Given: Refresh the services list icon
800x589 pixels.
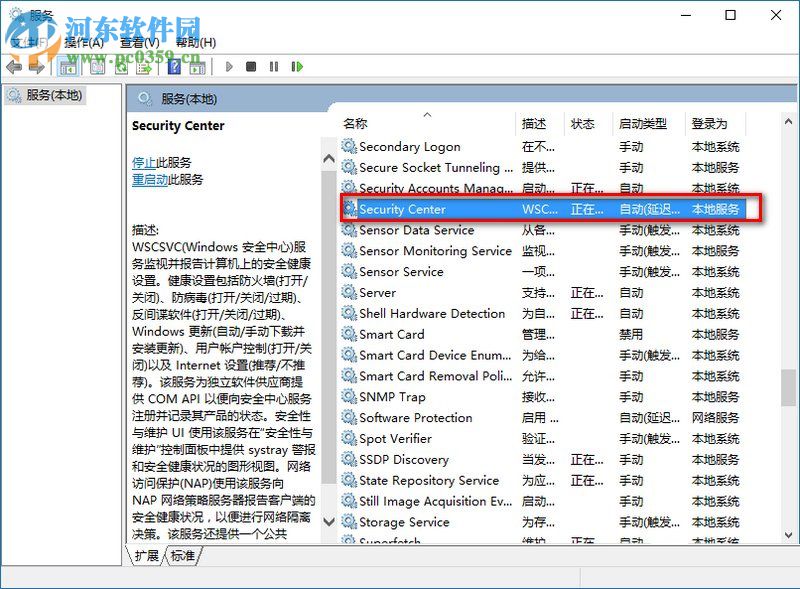Looking at the screenshot, I should pos(122,67).
